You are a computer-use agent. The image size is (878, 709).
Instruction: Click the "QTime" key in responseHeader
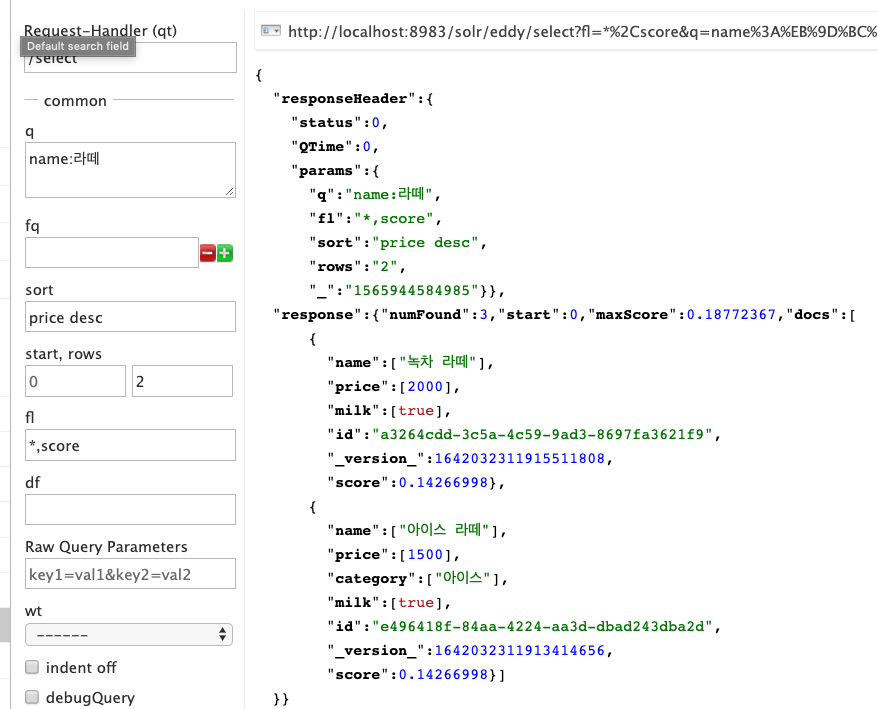point(322,147)
